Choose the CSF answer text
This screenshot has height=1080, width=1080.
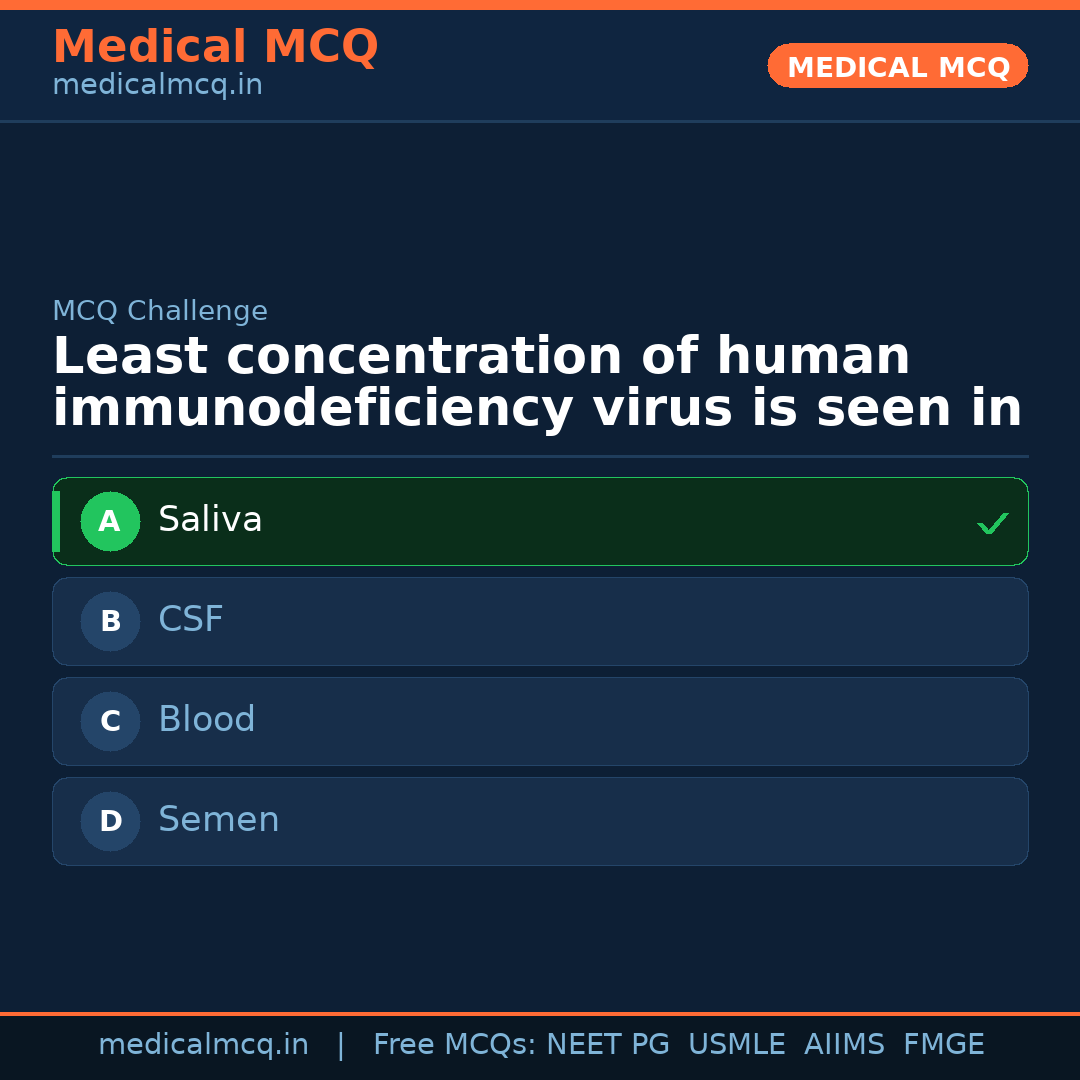pyautogui.click(x=191, y=620)
